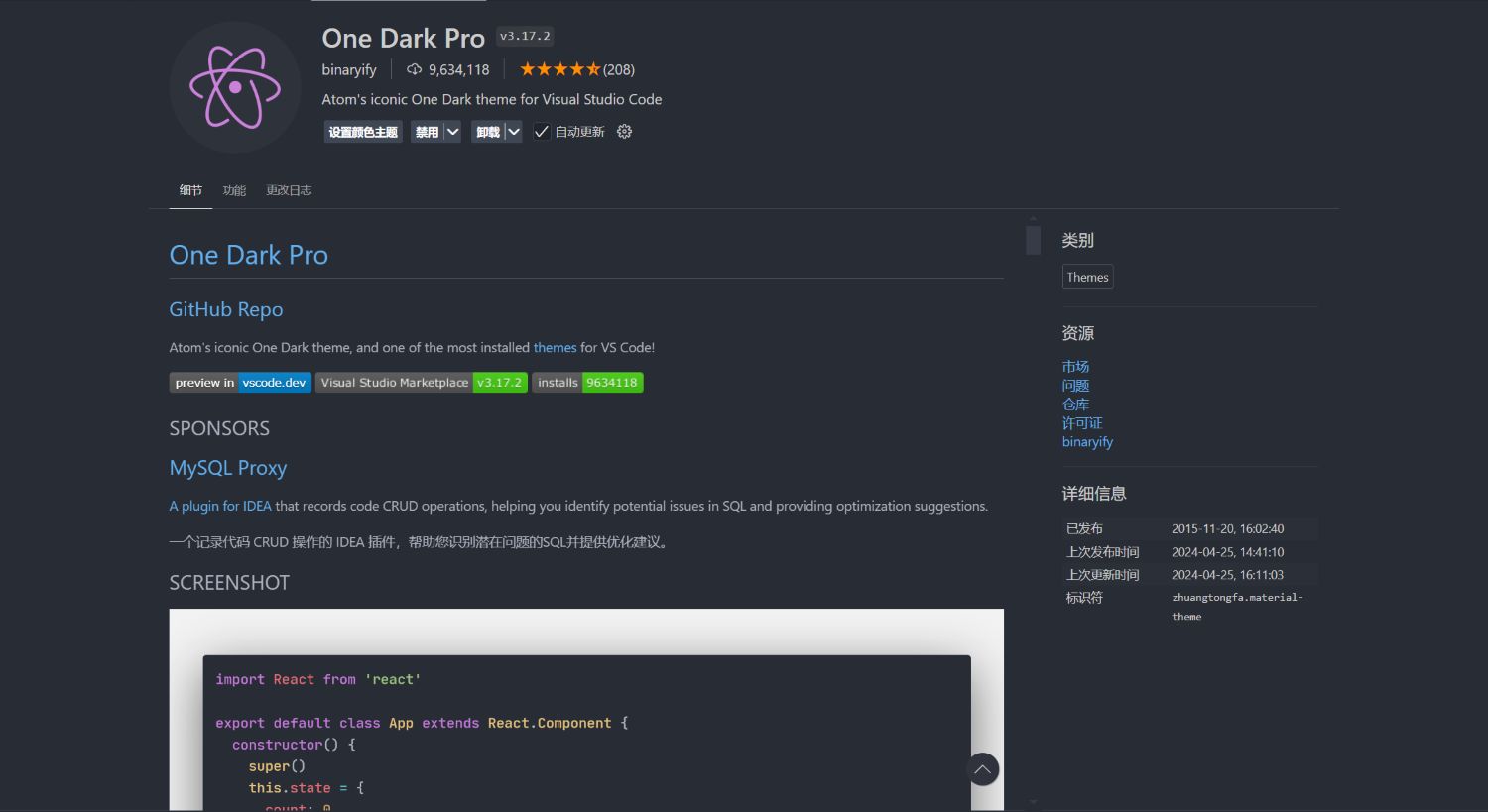Click the One Dark Pro README heading

click(249, 255)
